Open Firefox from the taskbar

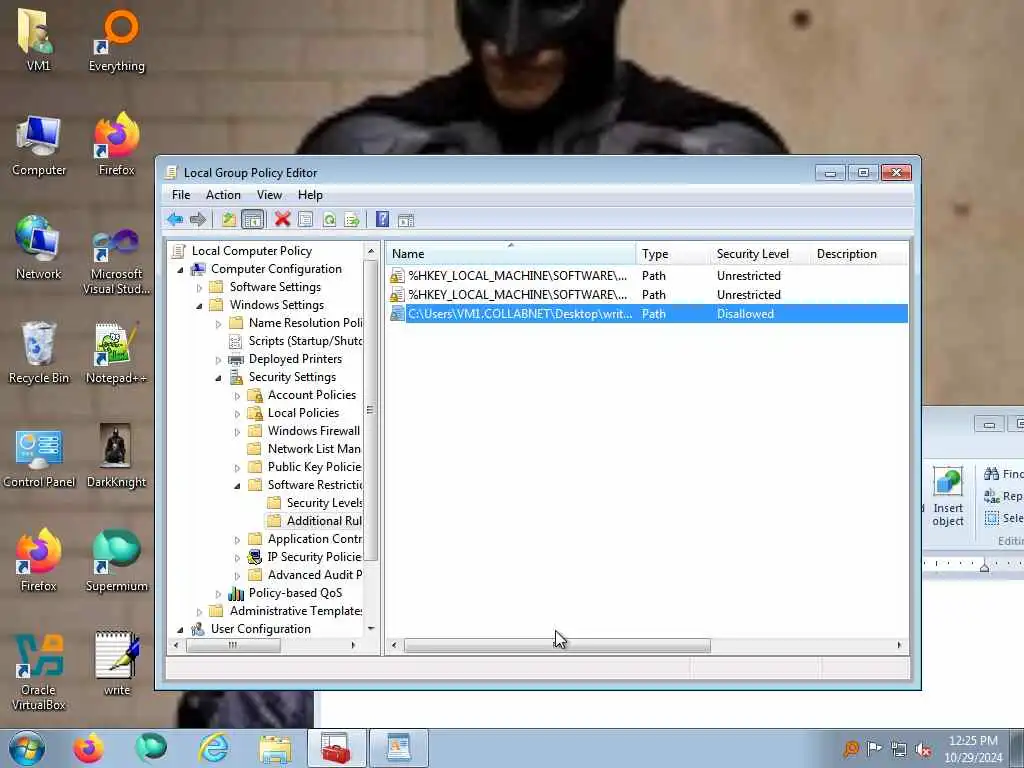point(88,748)
